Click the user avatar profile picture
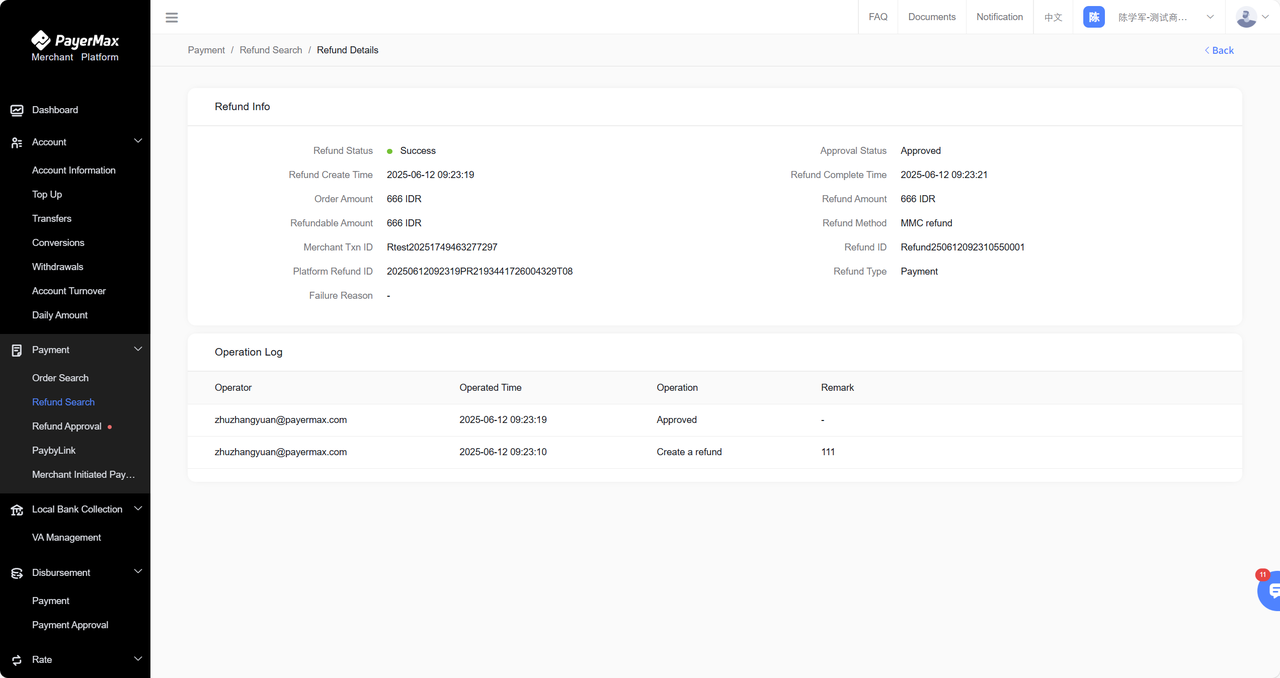The height and width of the screenshot is (678, 1280). 1246,17
